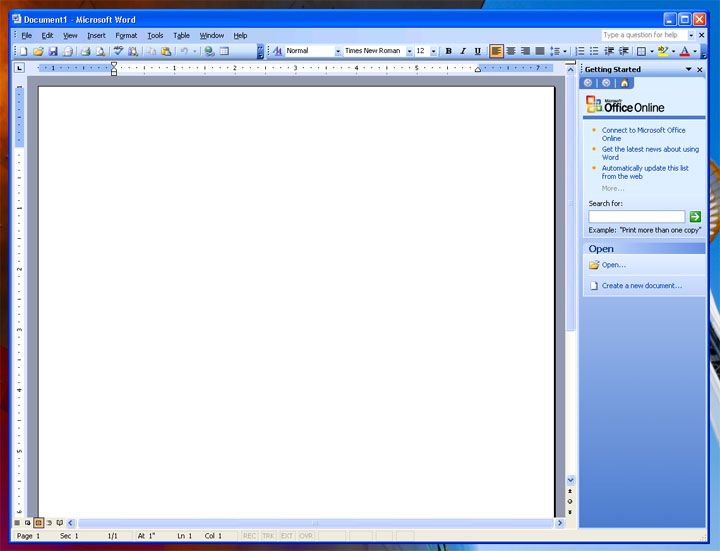Open the File menu
This screenshot has height=551, width=720.
click(x=27, y=35)
